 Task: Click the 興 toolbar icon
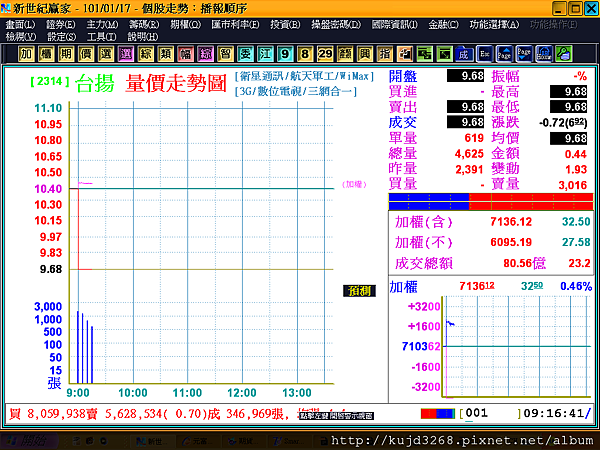(x=365, y=54)
